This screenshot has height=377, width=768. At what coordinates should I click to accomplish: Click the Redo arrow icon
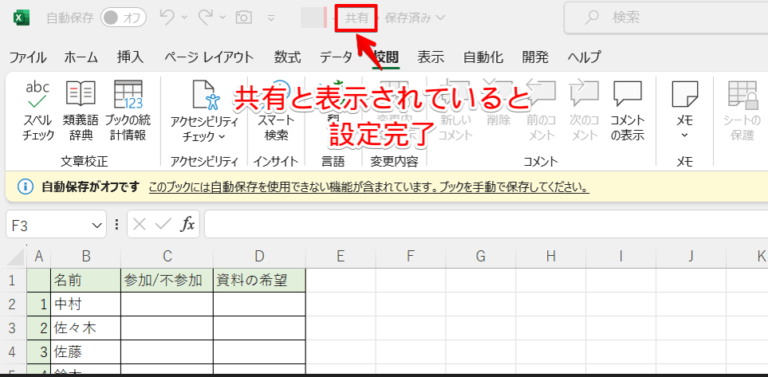[x=205, y=18]
